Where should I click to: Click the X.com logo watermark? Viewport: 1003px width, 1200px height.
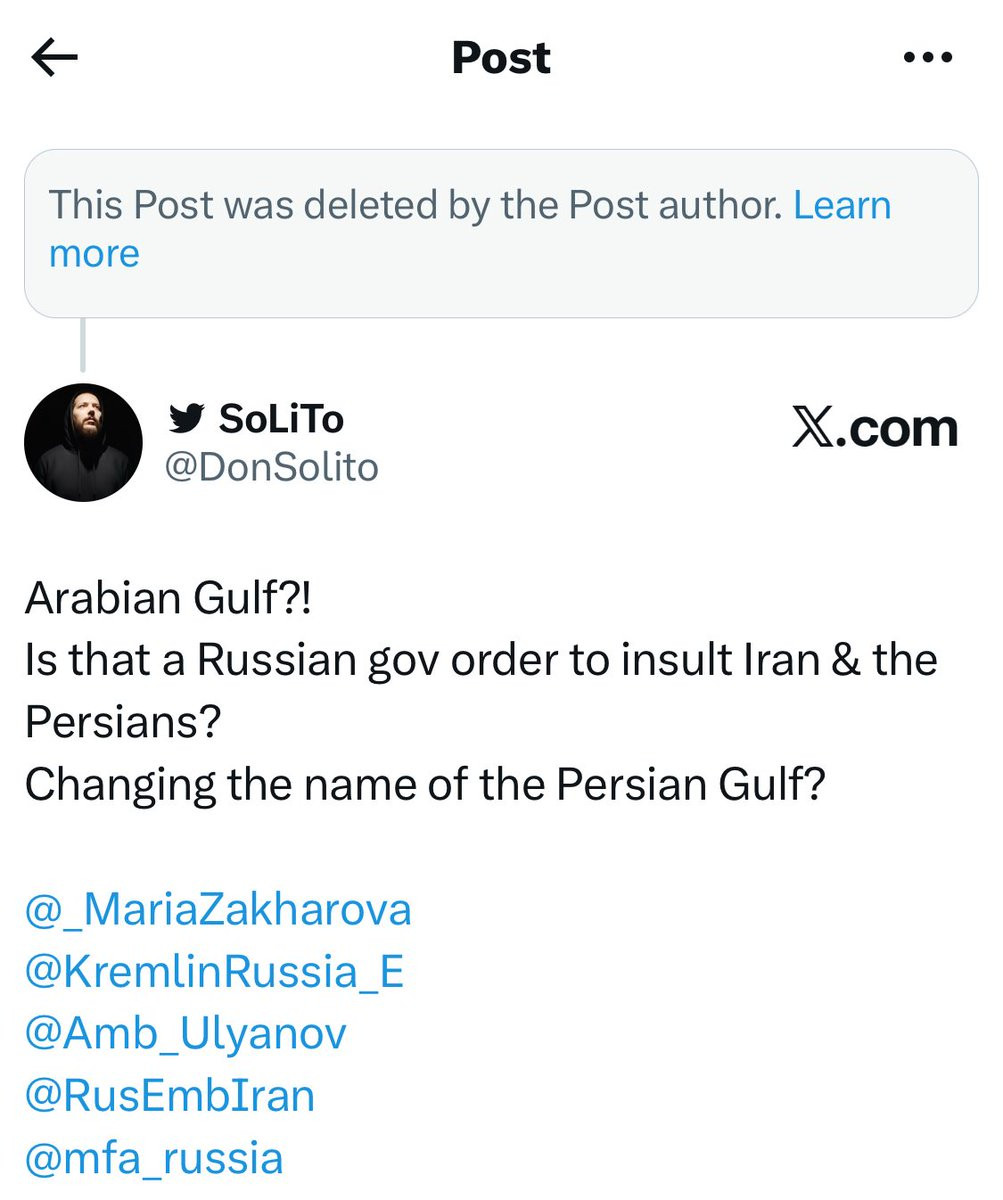(x=874, y=429)
